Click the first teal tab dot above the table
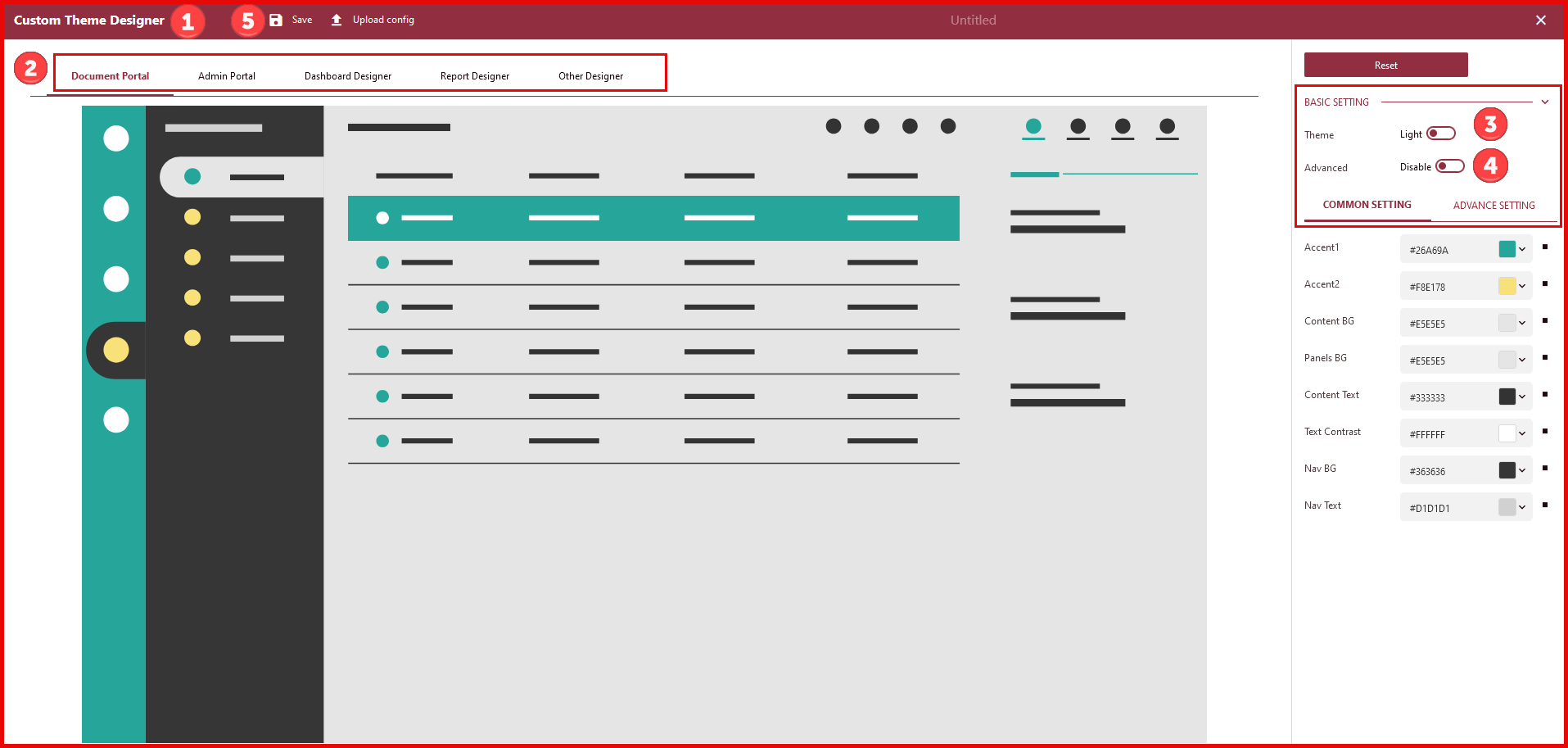 pyautogui.click(x=1033, y=126)
